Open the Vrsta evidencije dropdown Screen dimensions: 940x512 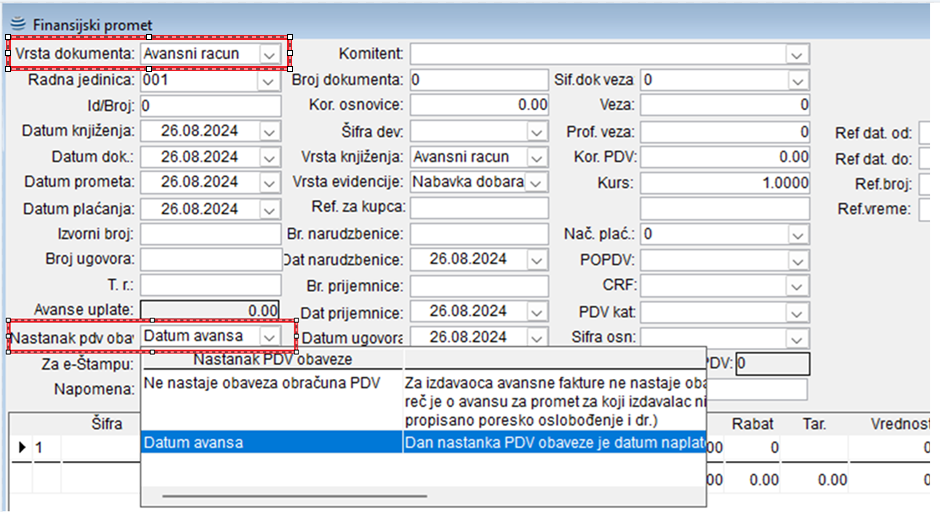click(x=536, y=183)
